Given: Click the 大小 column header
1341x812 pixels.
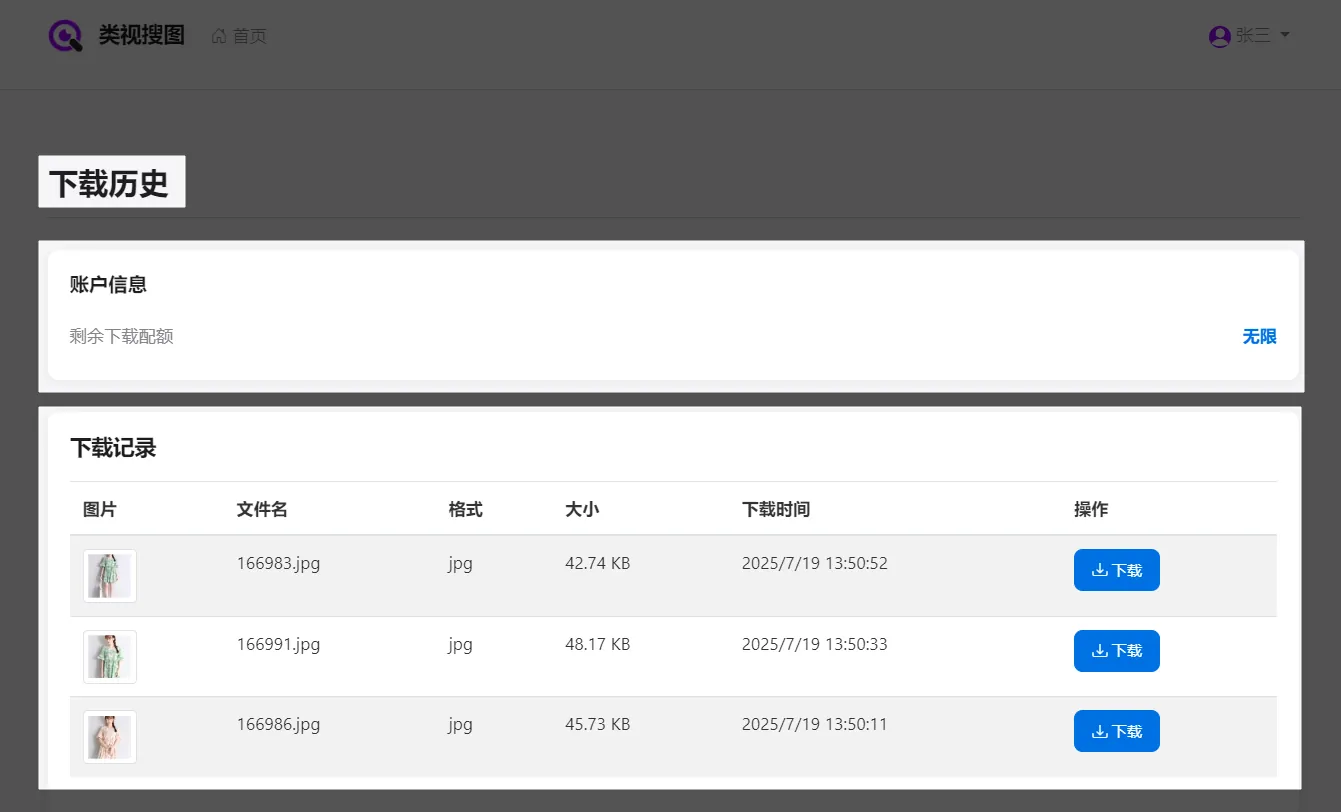Looking at the screenshot, I should [x=582, y=509].
